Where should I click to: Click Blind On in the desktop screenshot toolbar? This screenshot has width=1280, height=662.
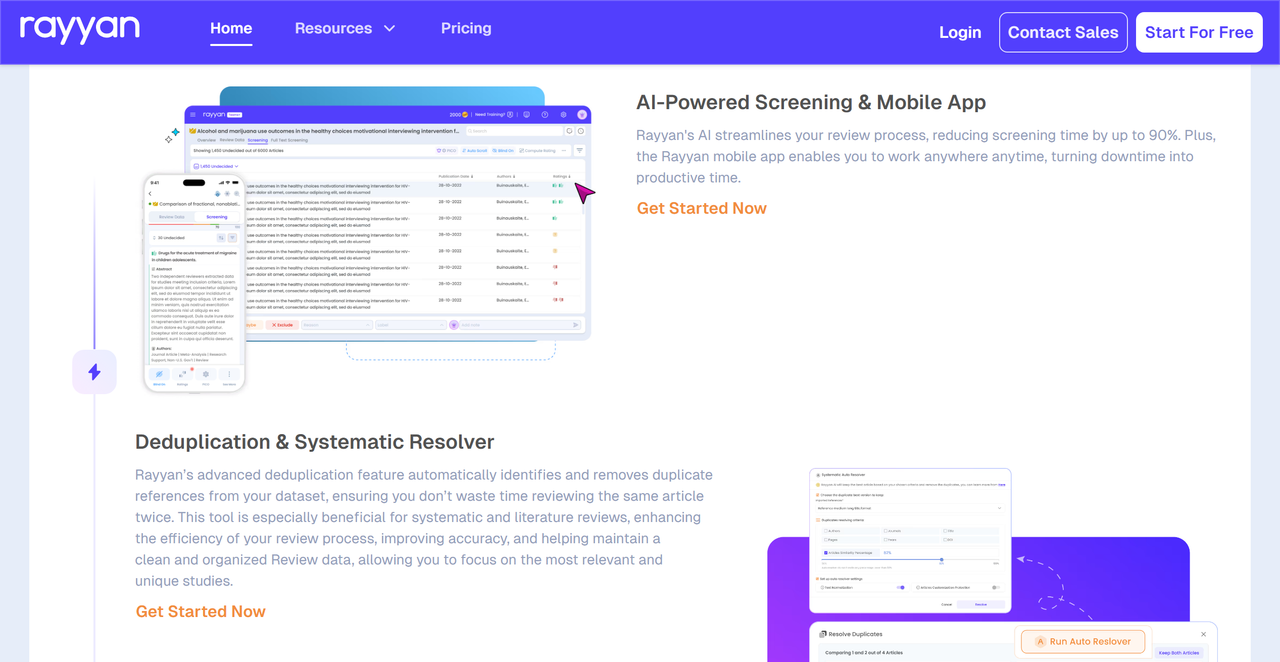(x=503, y=151)
